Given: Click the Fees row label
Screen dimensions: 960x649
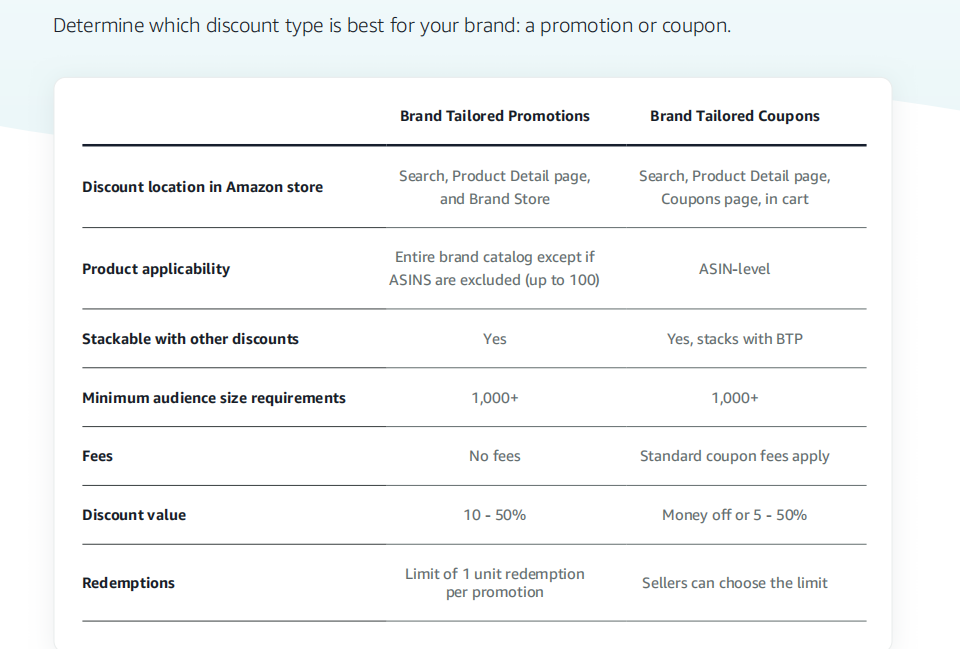Looking at the screenshot, I should click(97, 456).
